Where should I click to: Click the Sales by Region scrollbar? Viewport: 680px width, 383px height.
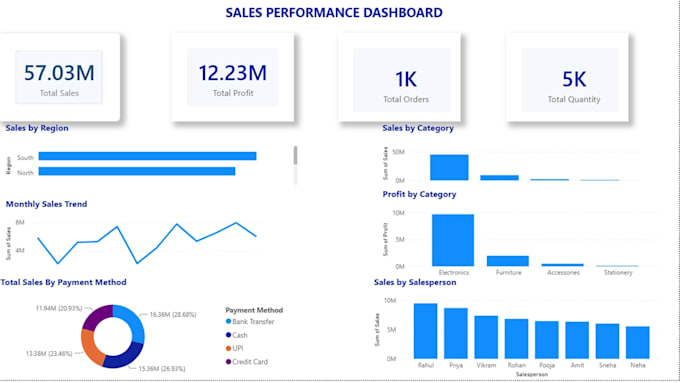[295, 155]
